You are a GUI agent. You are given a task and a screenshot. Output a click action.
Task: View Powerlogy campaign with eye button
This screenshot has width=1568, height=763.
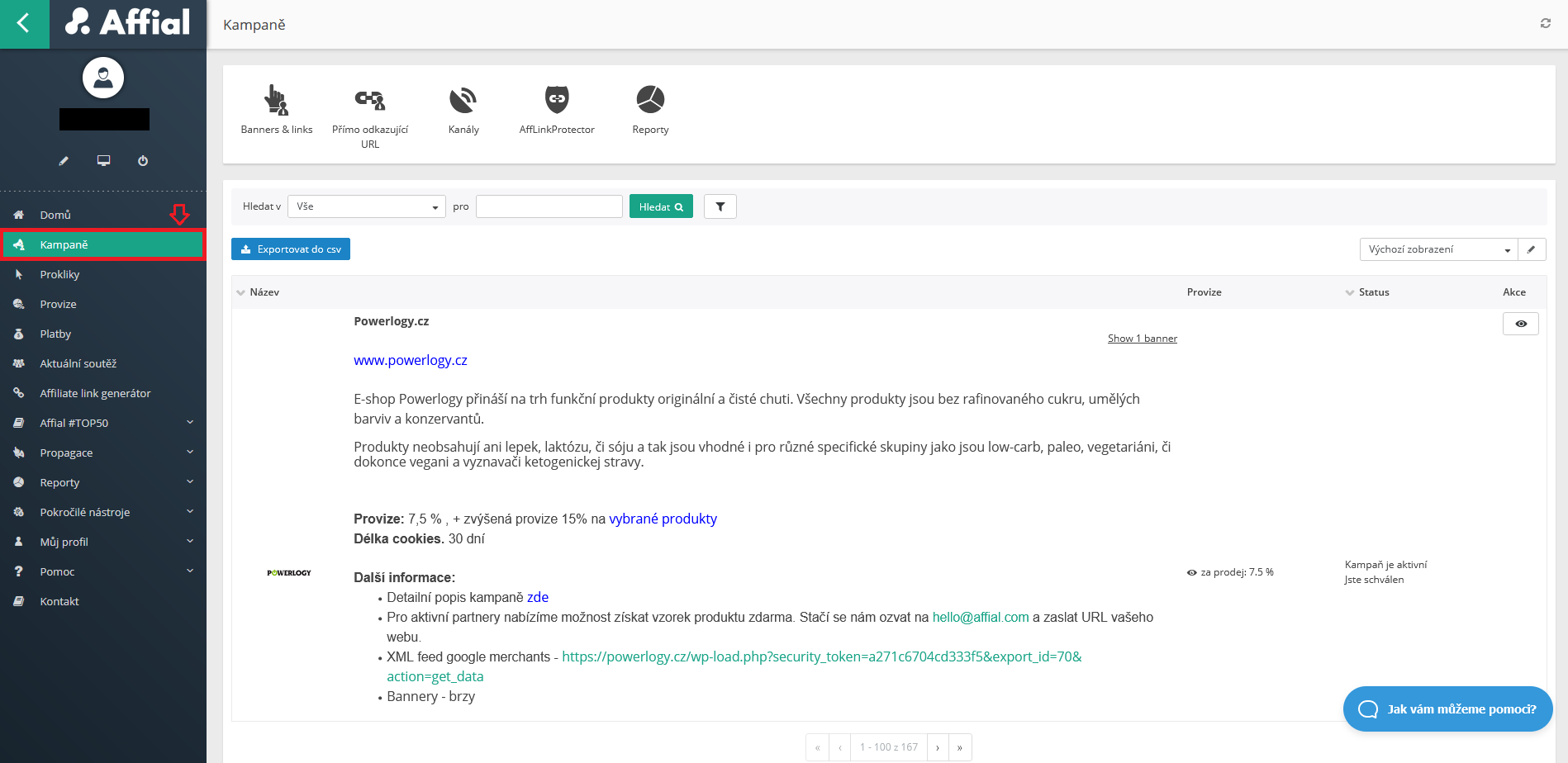coord(1521,324)
